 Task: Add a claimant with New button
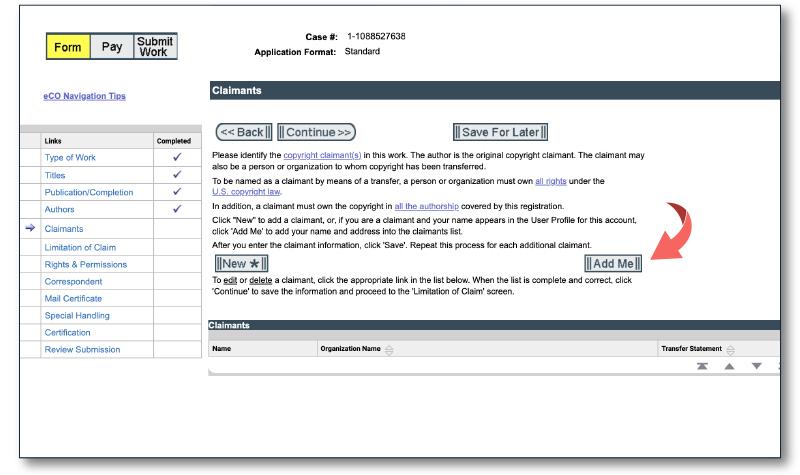click(242, 264)
